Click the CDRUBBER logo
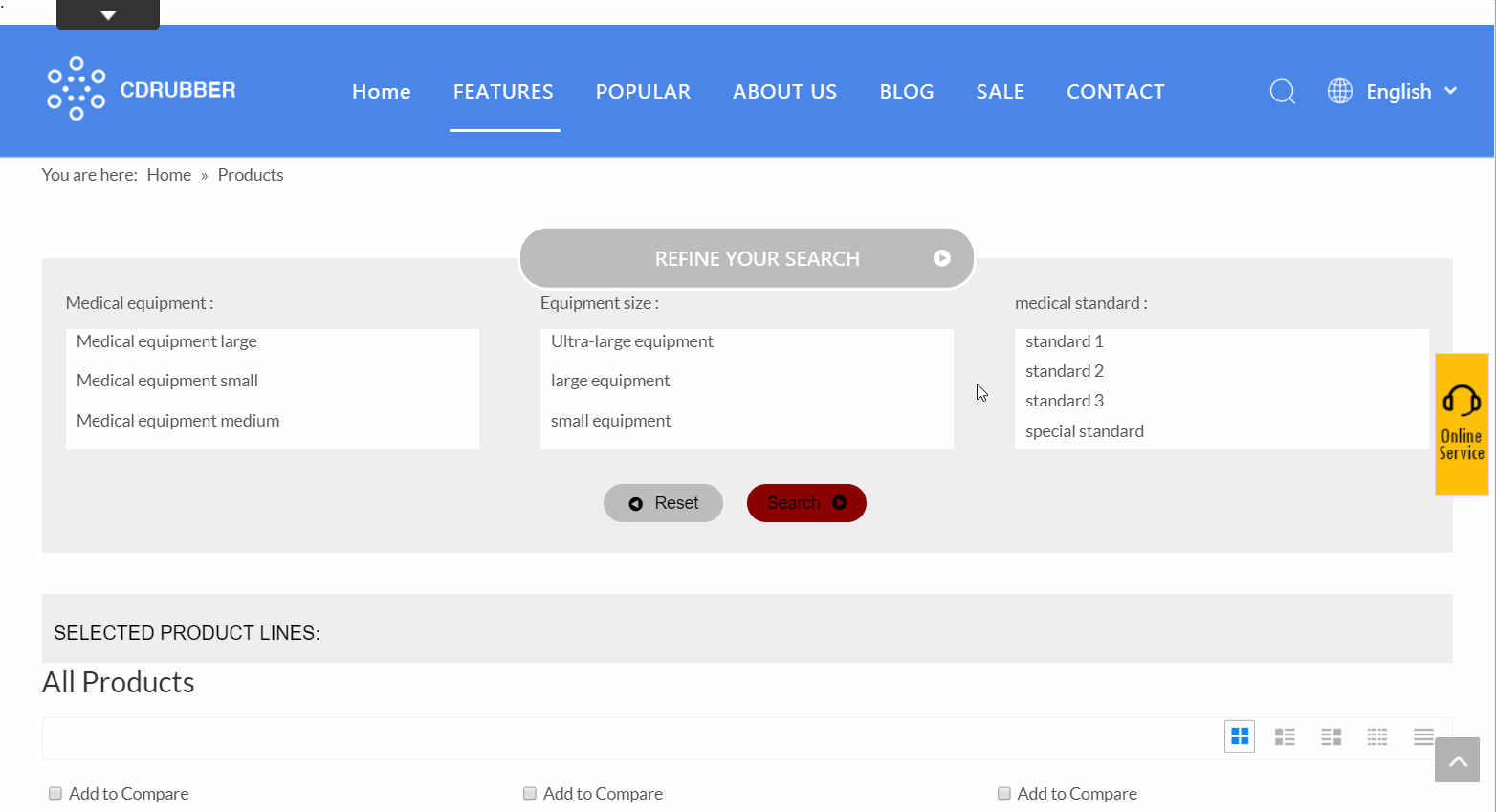 pyautogui.click(x=142, y=89)
